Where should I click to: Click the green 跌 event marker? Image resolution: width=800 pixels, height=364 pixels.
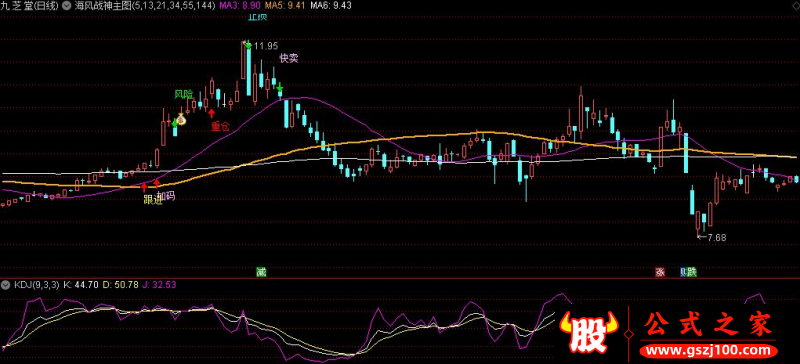tap(691, 272)
